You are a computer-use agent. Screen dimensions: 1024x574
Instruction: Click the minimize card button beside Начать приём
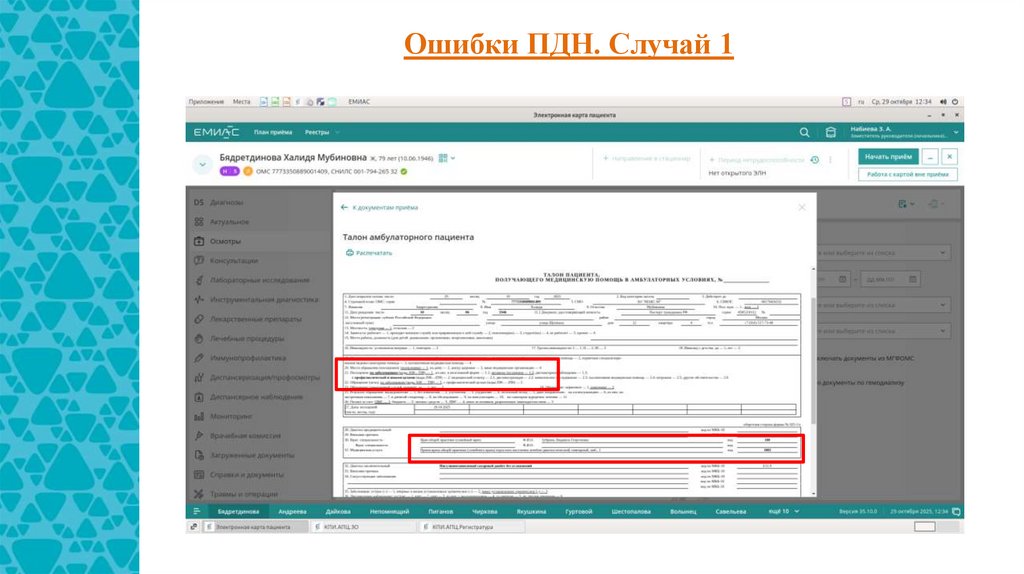pyautogui.click(x=930, y=157)
